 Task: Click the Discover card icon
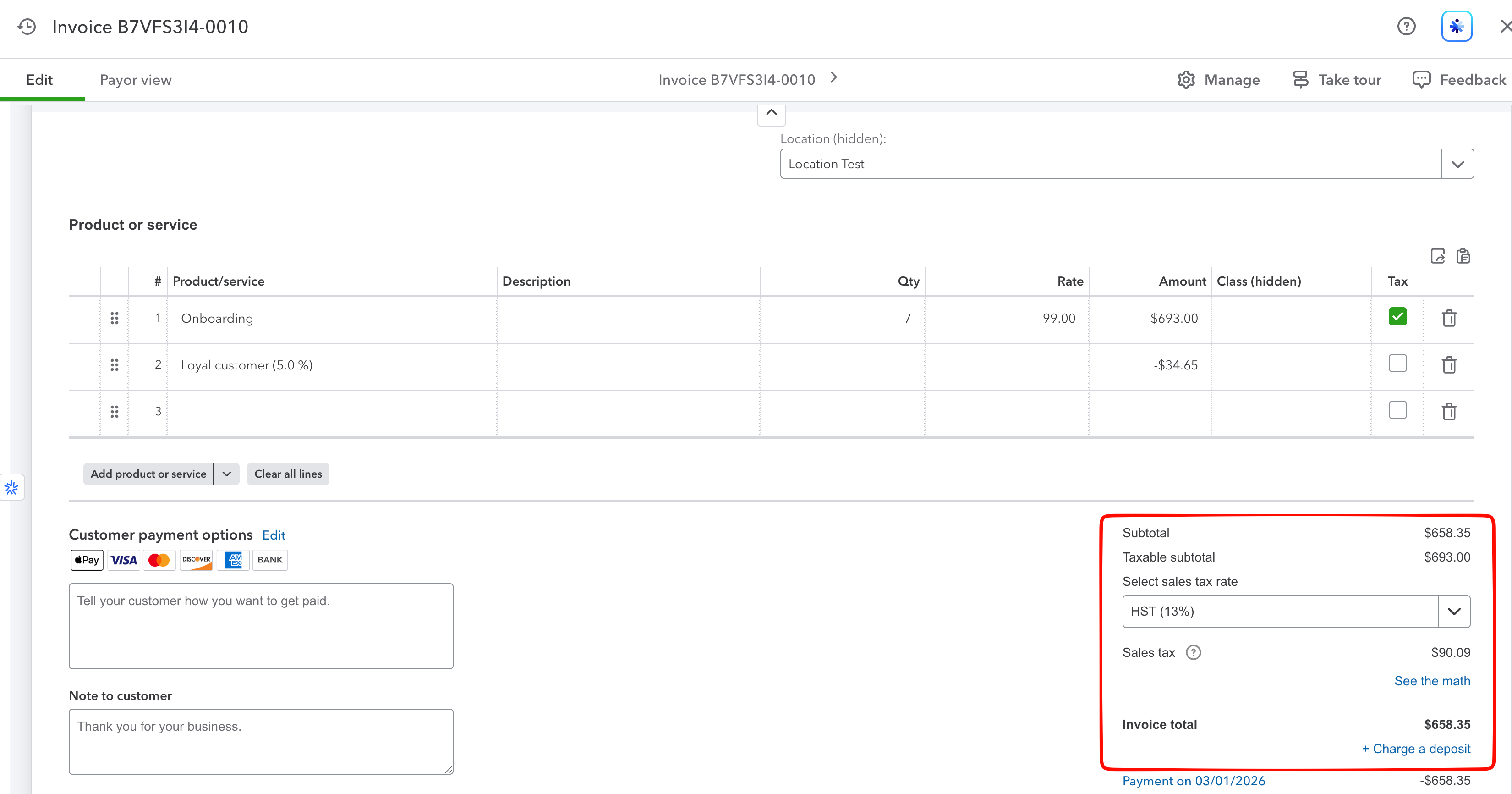196,560
